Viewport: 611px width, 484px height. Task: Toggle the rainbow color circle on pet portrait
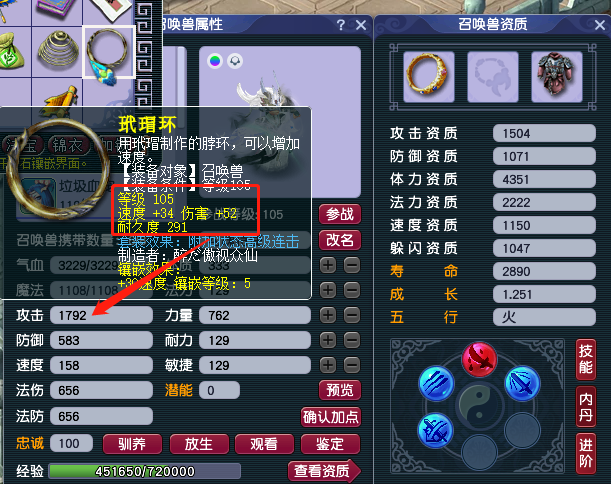pos(215,61)
